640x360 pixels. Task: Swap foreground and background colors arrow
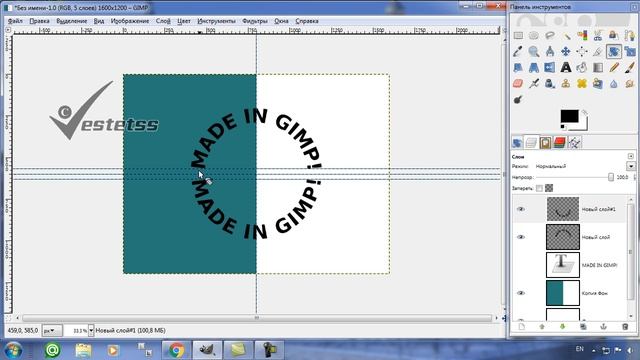584,112
